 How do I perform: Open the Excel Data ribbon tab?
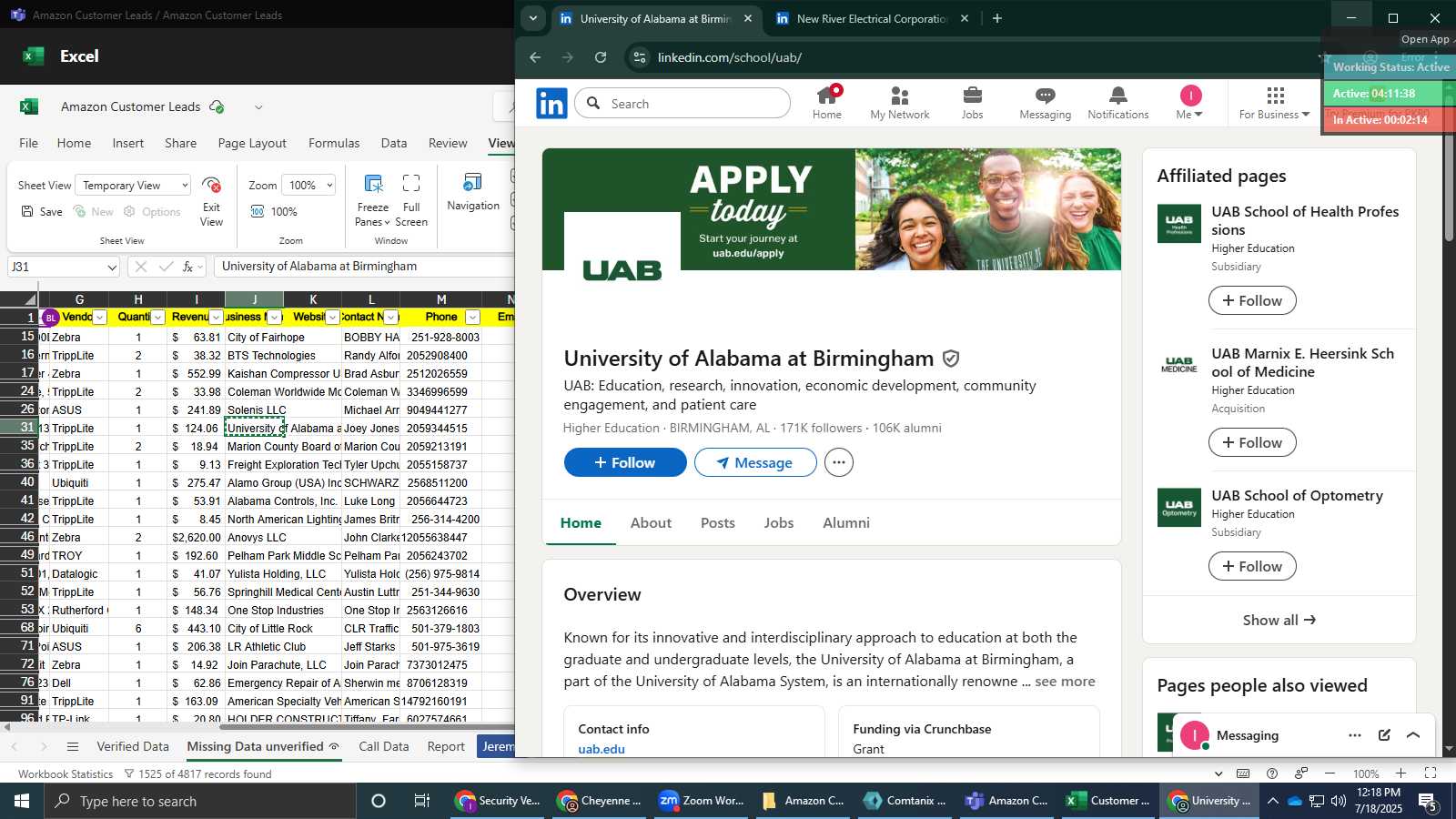click(394, 143)
